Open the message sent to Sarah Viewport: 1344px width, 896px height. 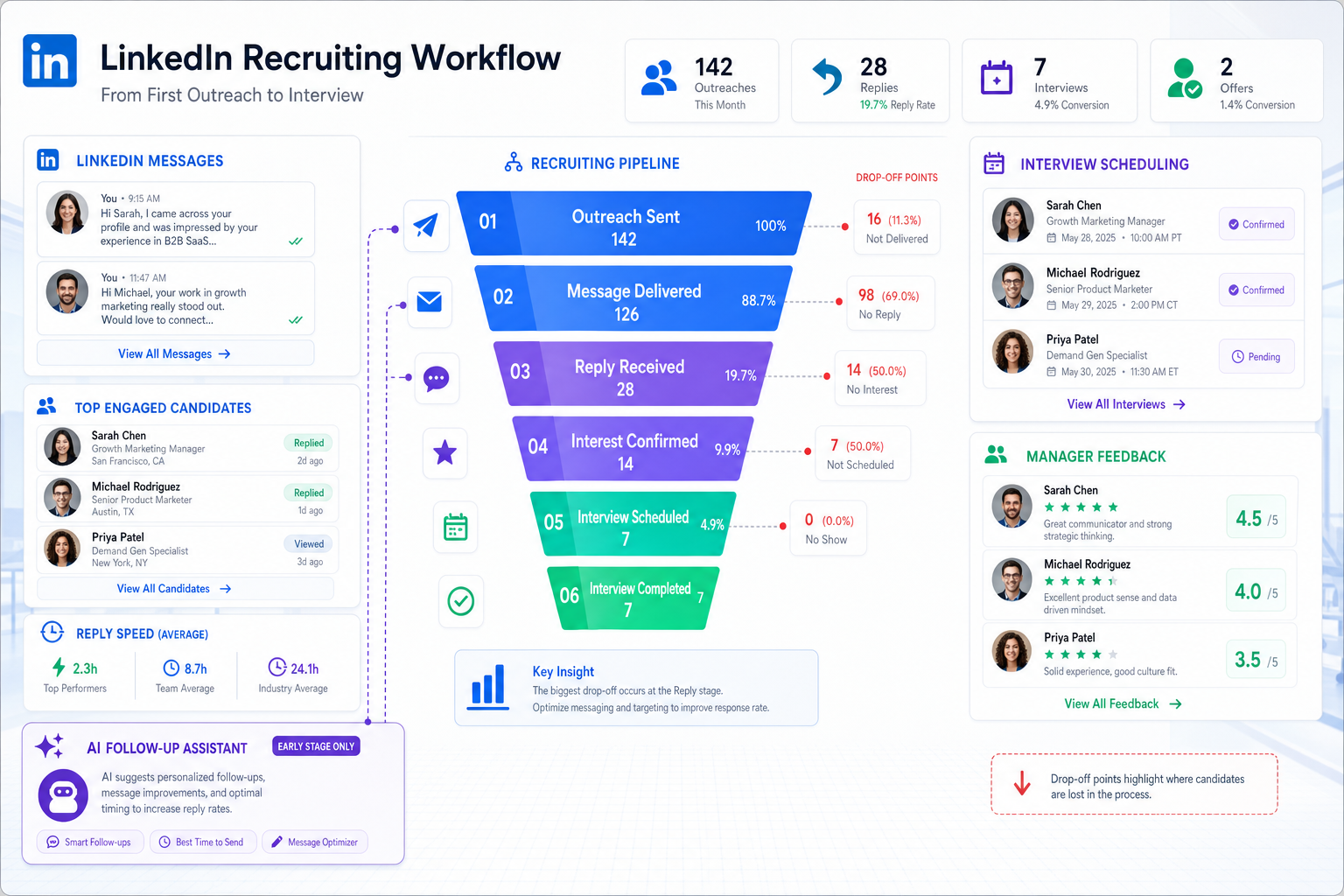[x=175, y=220]
